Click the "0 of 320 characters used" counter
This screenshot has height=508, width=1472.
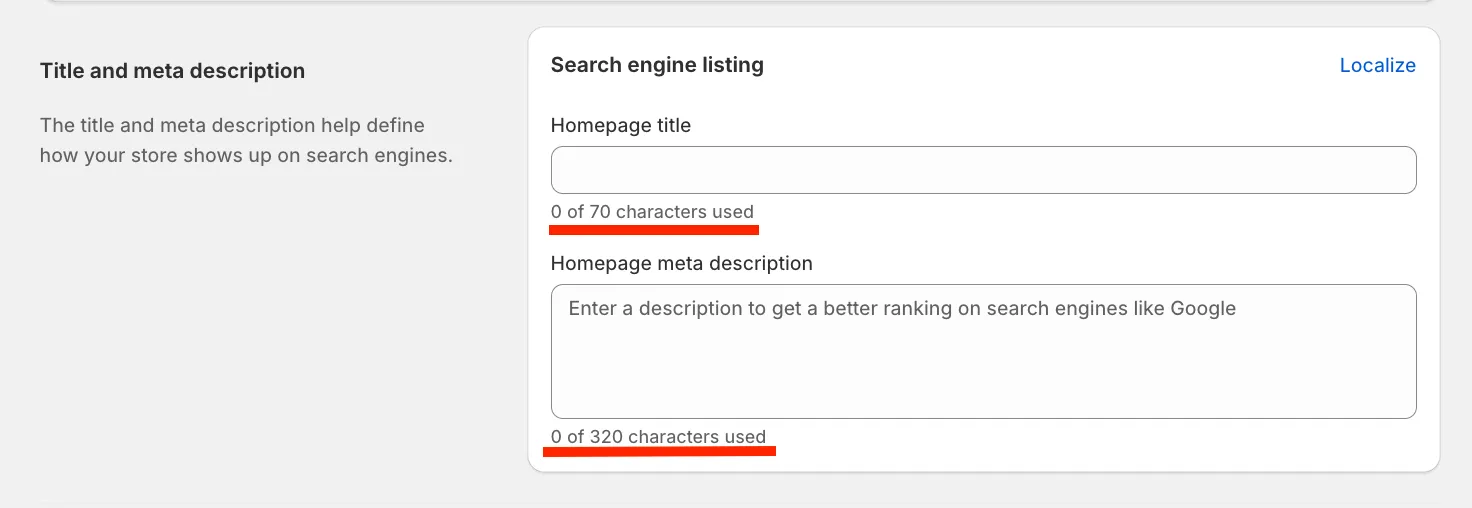pos(658,437)
